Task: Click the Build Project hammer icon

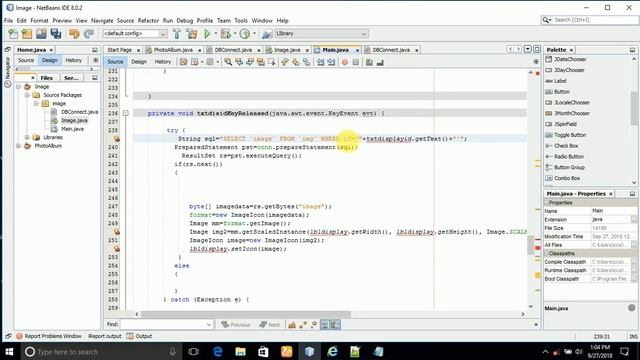Action: pyautogui.click(x=177, y=33)
